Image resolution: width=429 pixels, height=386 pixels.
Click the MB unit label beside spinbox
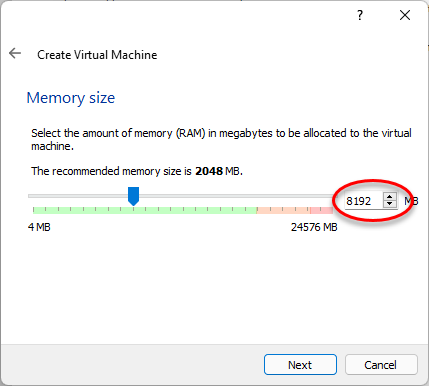click(411, 201)
